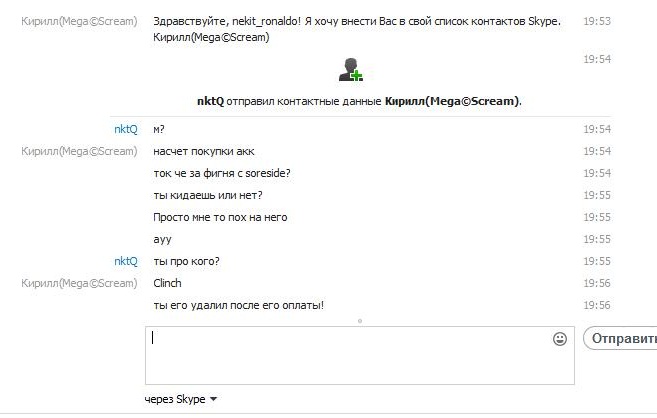Click Кирилл sender name beside greeting message
Image resolution: width=657 pixels, height=418 pixels.
click(79, 21)
